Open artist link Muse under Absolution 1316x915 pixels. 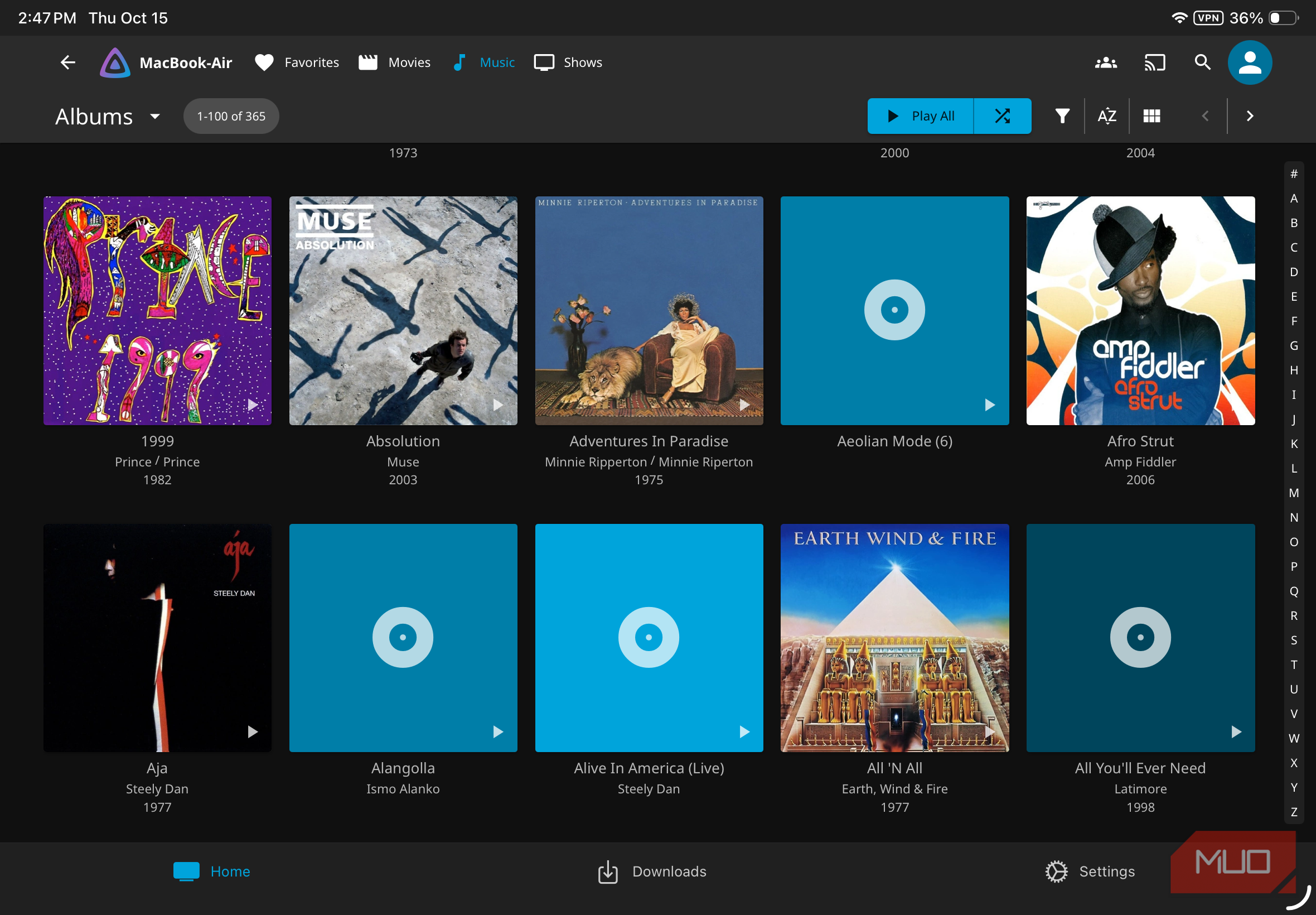click(x=403, y=462)
